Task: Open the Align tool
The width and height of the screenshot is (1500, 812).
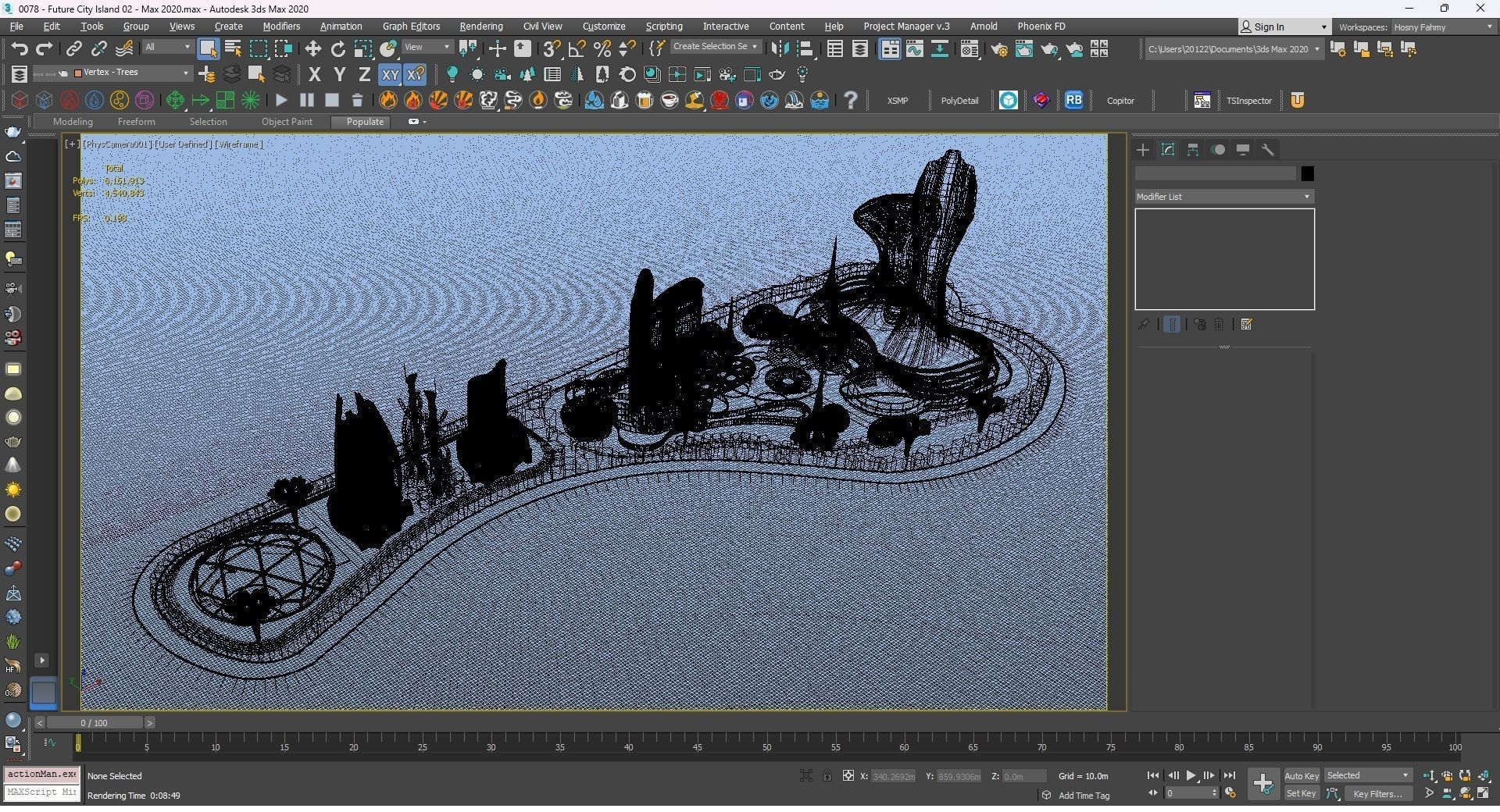Action: tap(805, 49)
